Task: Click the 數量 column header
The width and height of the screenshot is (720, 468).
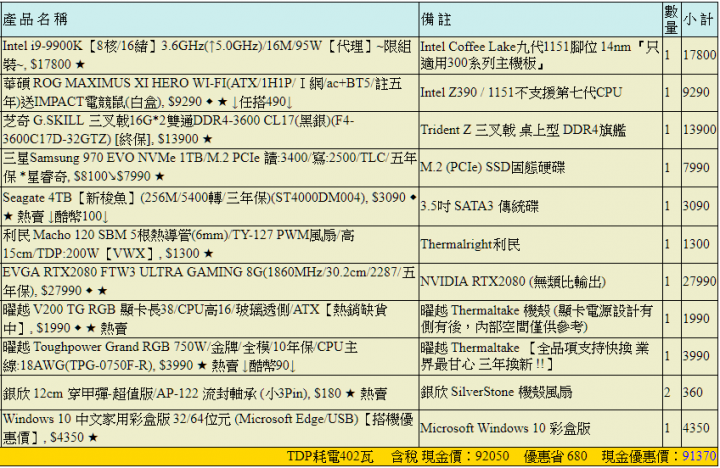Action: click(x=671, y=19)
